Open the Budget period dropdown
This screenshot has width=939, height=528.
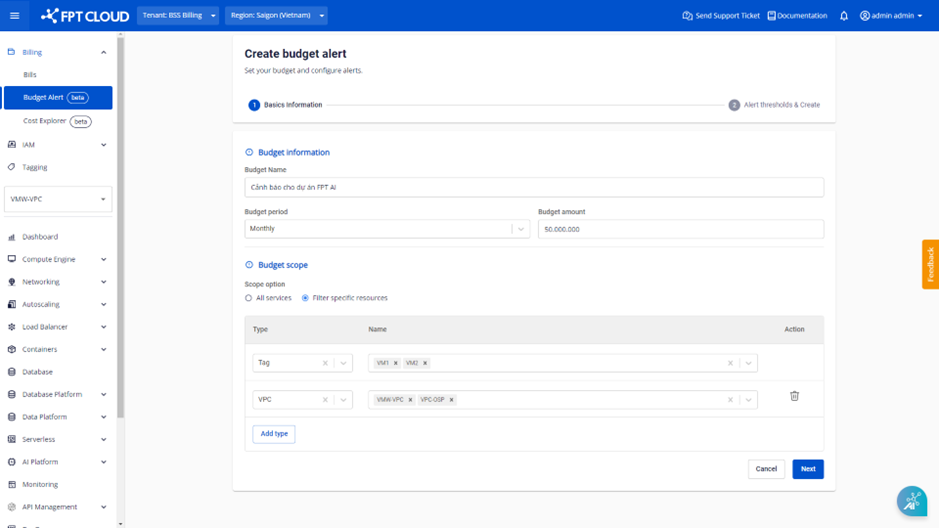click(x=387, y=229)
